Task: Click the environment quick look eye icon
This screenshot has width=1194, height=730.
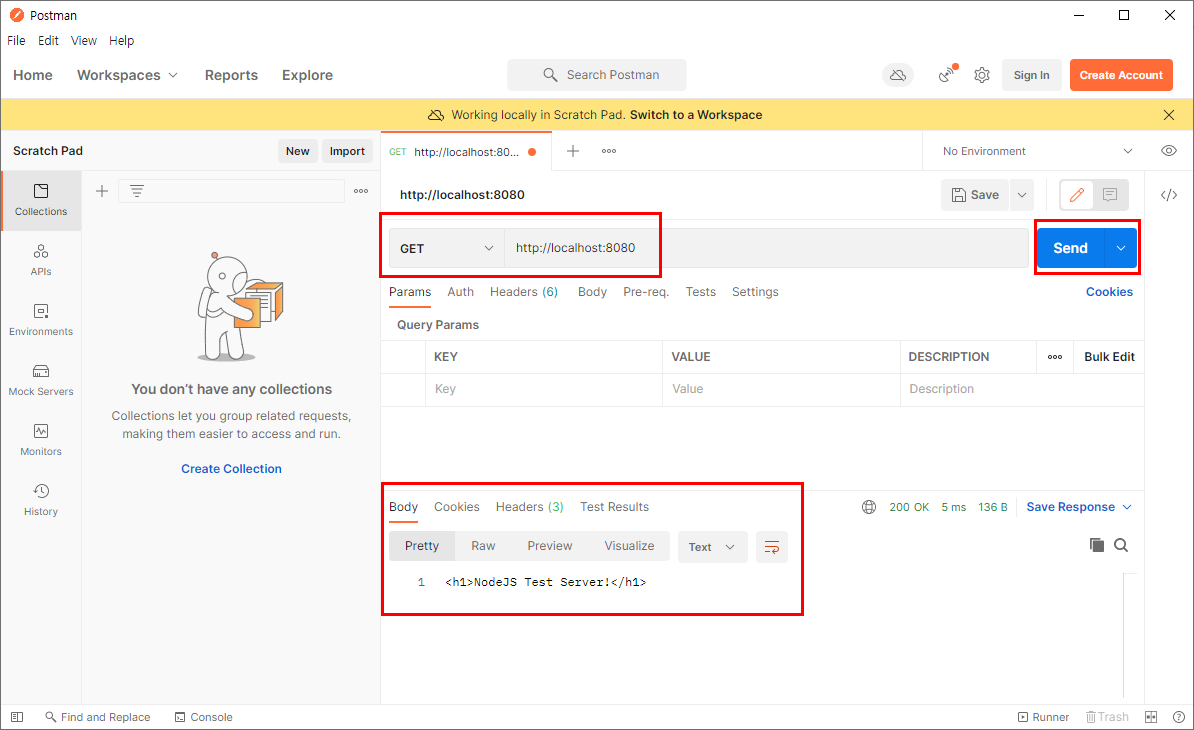Action: (1169, 151)
